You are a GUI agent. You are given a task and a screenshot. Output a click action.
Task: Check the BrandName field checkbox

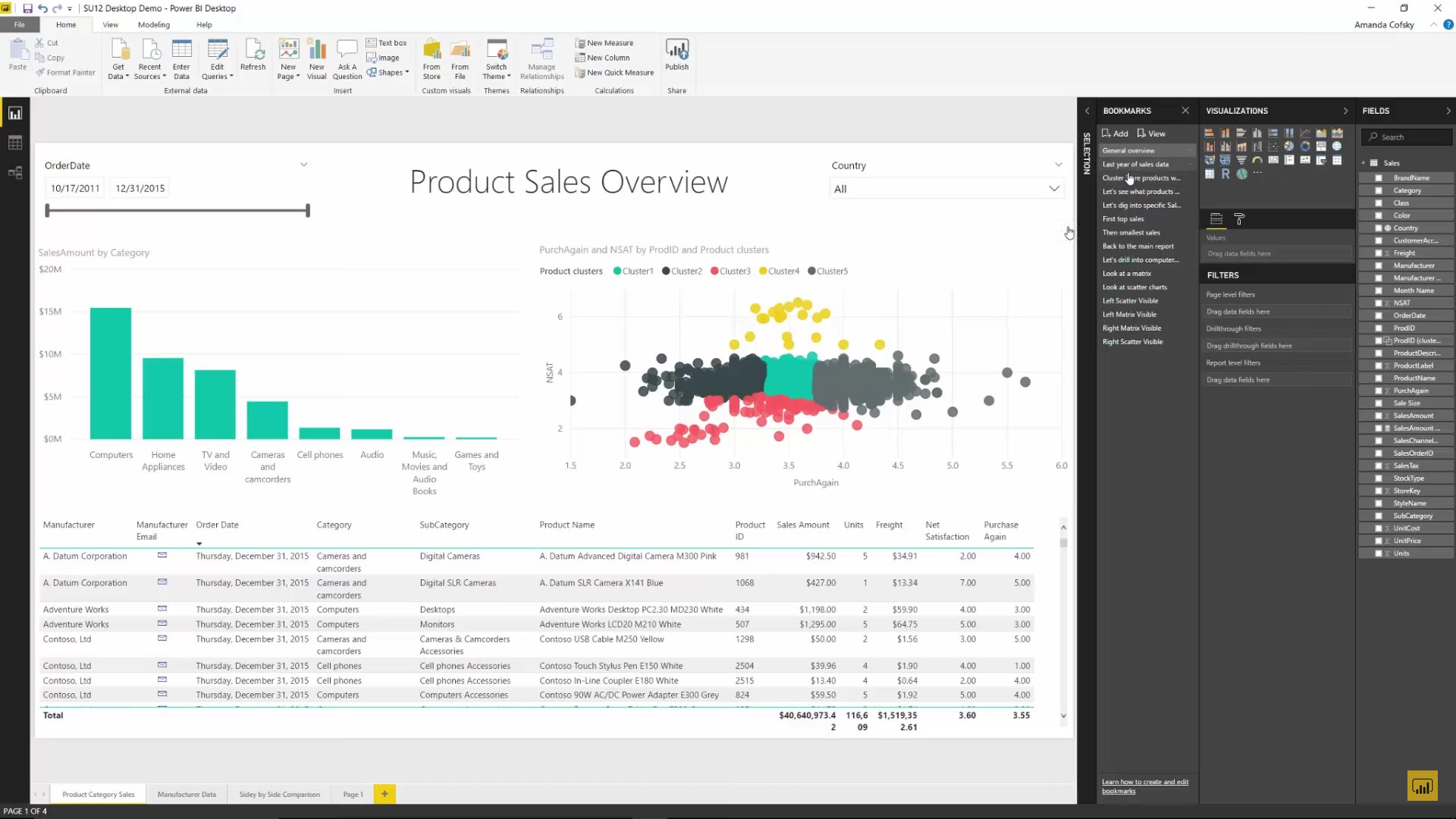tap(1379, 178)
